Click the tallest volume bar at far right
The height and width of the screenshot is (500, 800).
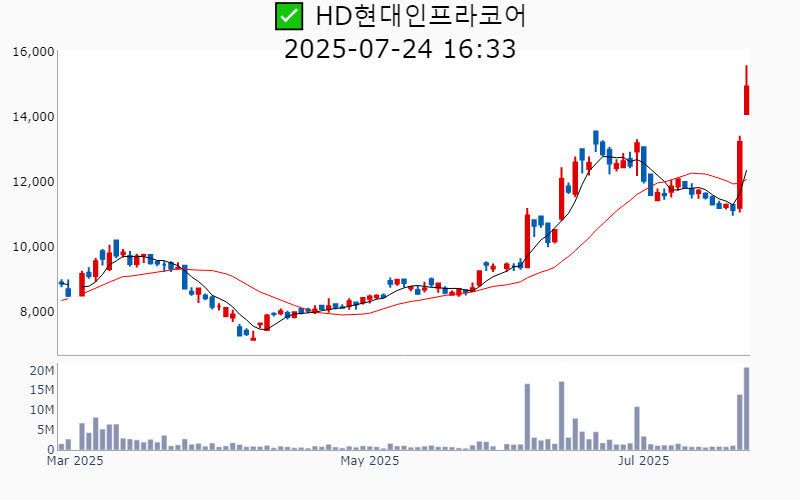click(746, 409)
